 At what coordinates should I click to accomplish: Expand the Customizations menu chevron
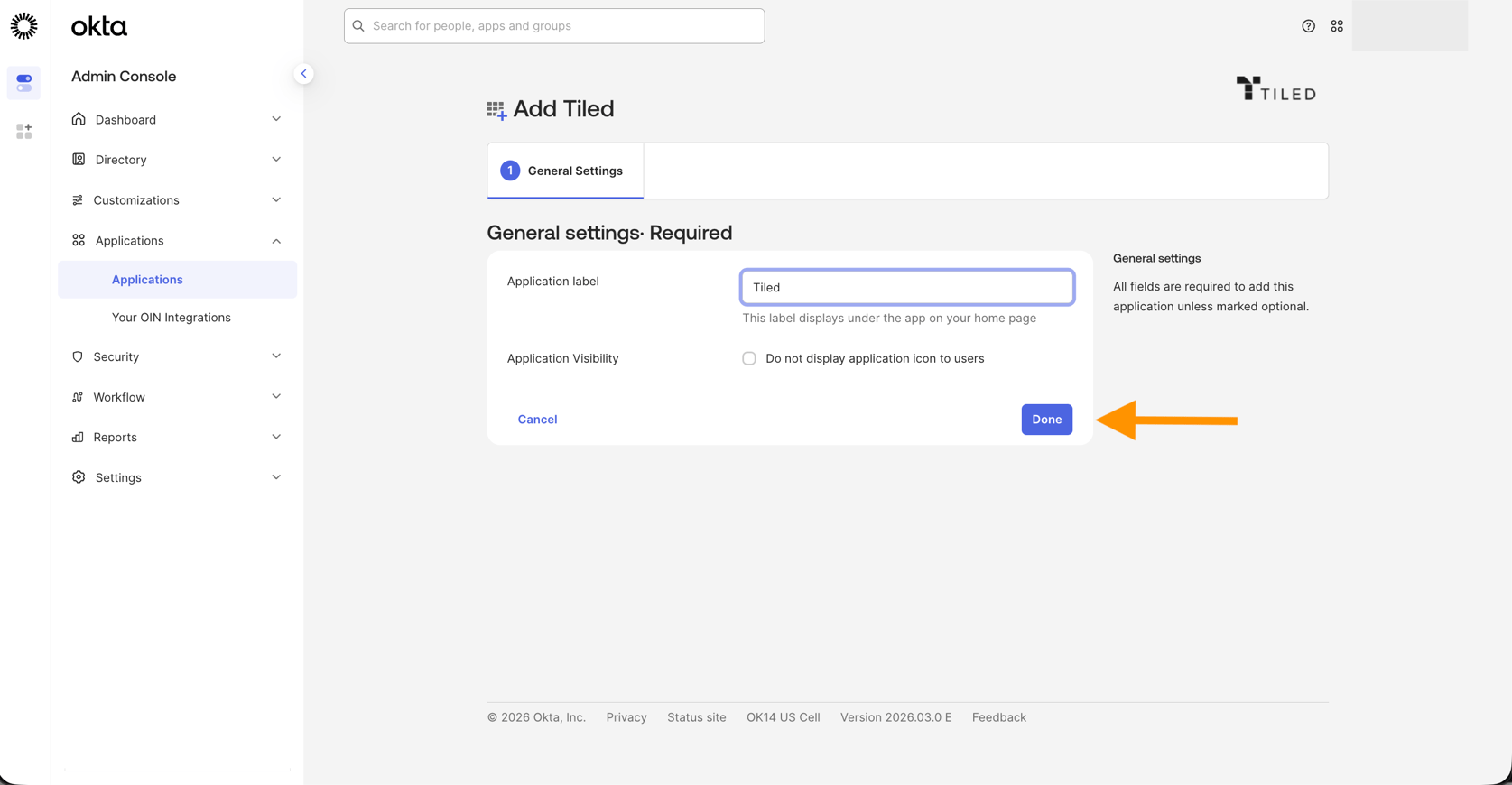tap(276, 200)
